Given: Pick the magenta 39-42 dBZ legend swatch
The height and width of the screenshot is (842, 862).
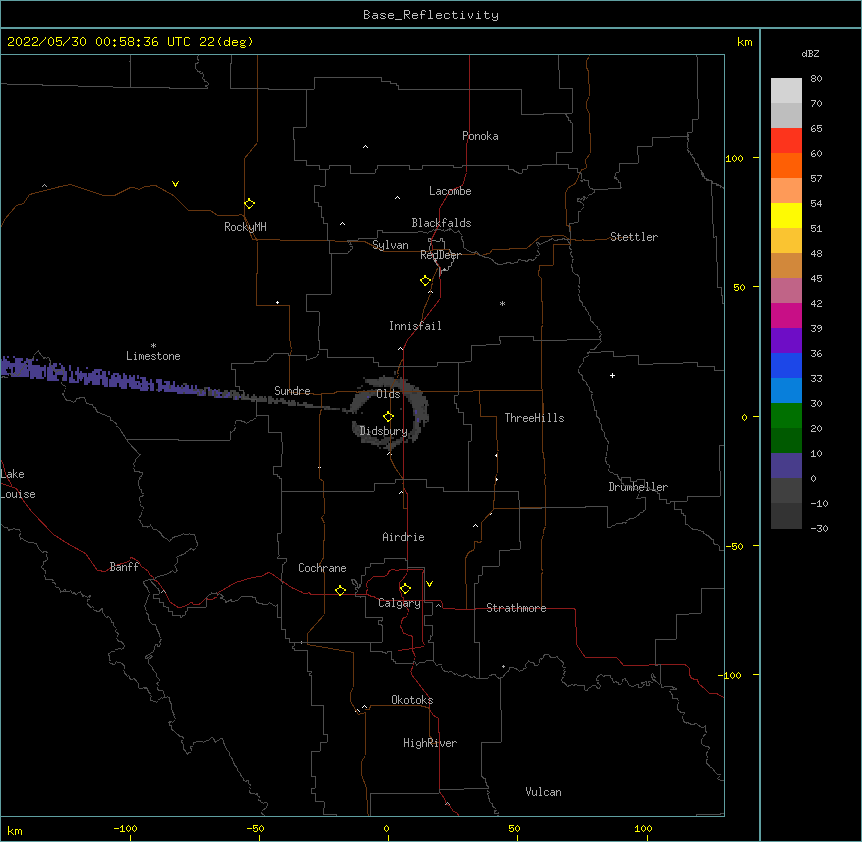Looking at the screenshot, I should pyautogui.click(x=786, y=315).
